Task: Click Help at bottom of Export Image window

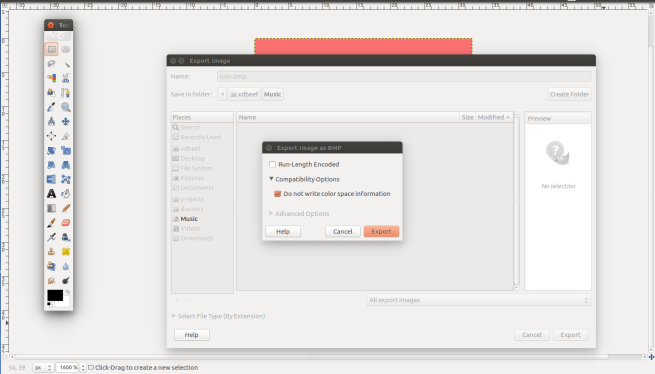Action: [x=192, y=335]
